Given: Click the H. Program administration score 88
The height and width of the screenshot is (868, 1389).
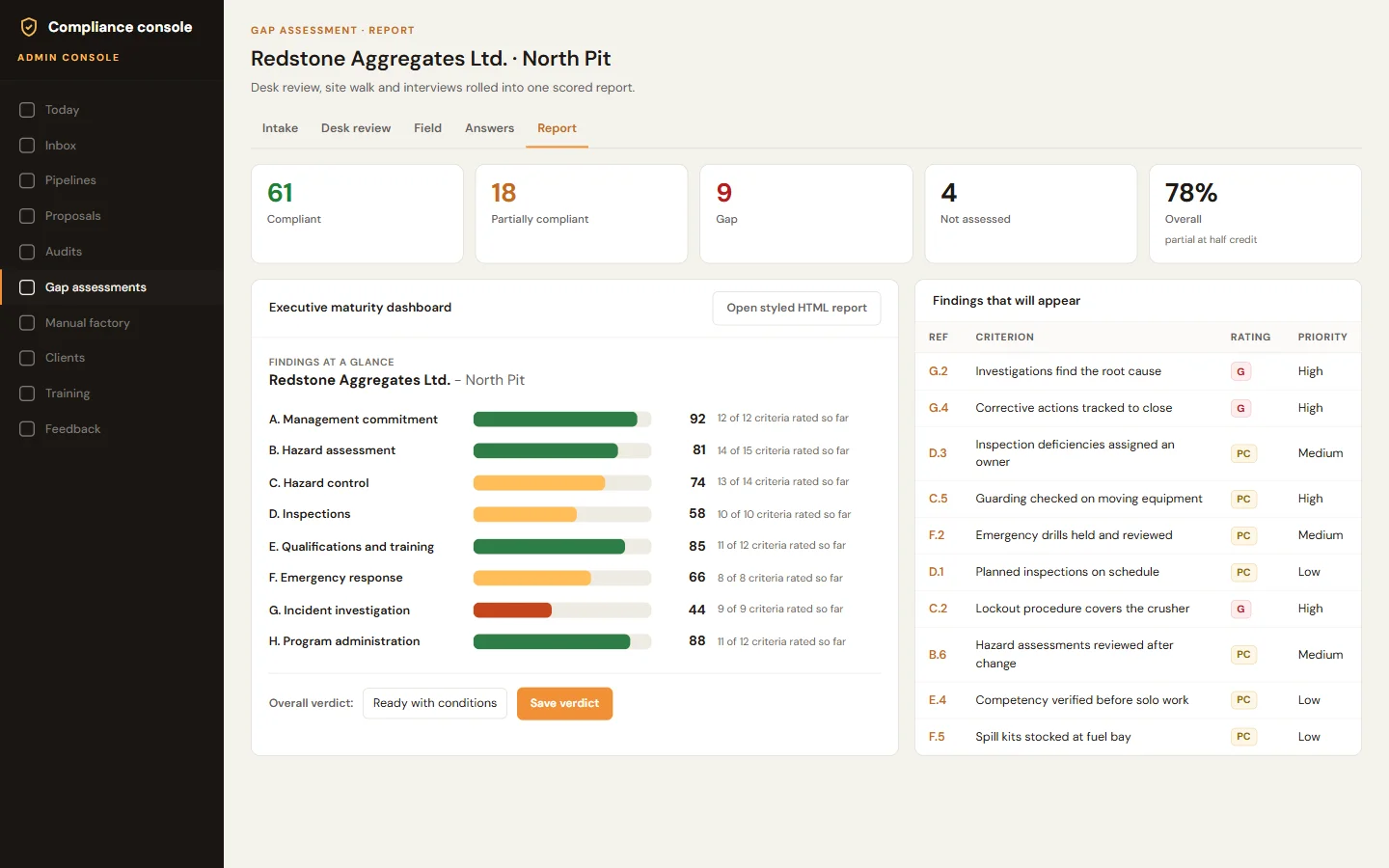Looking at the screenshot, I should click(697, 641).
